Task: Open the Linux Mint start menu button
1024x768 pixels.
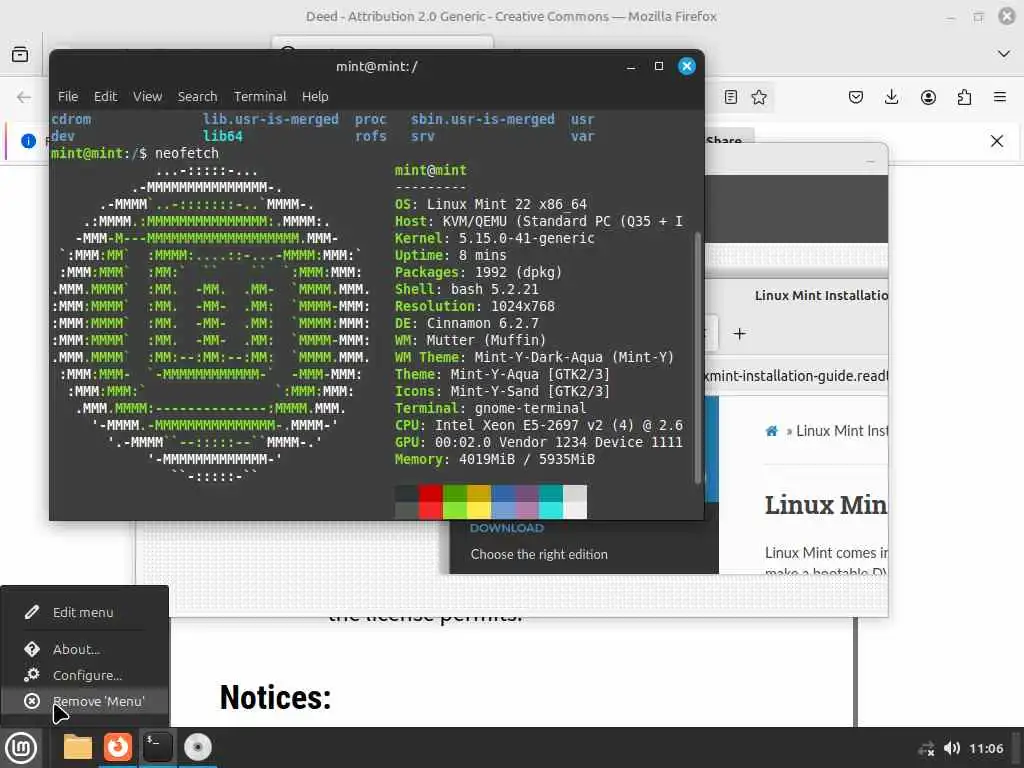Action: (x=21, y=747)
